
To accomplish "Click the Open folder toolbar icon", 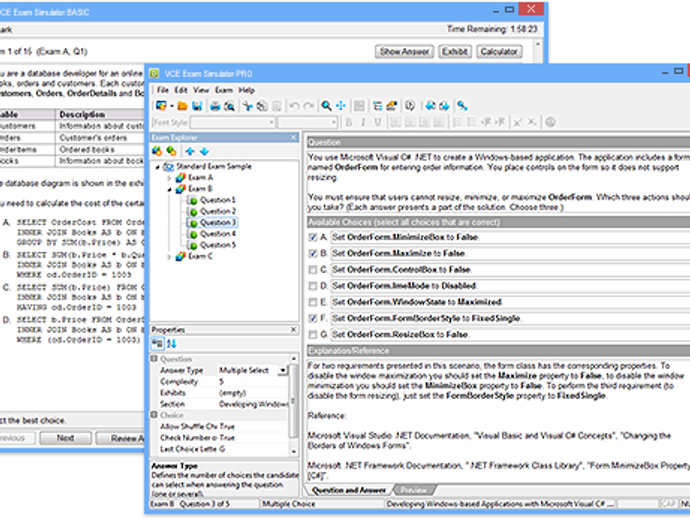I will click(183, 106).
